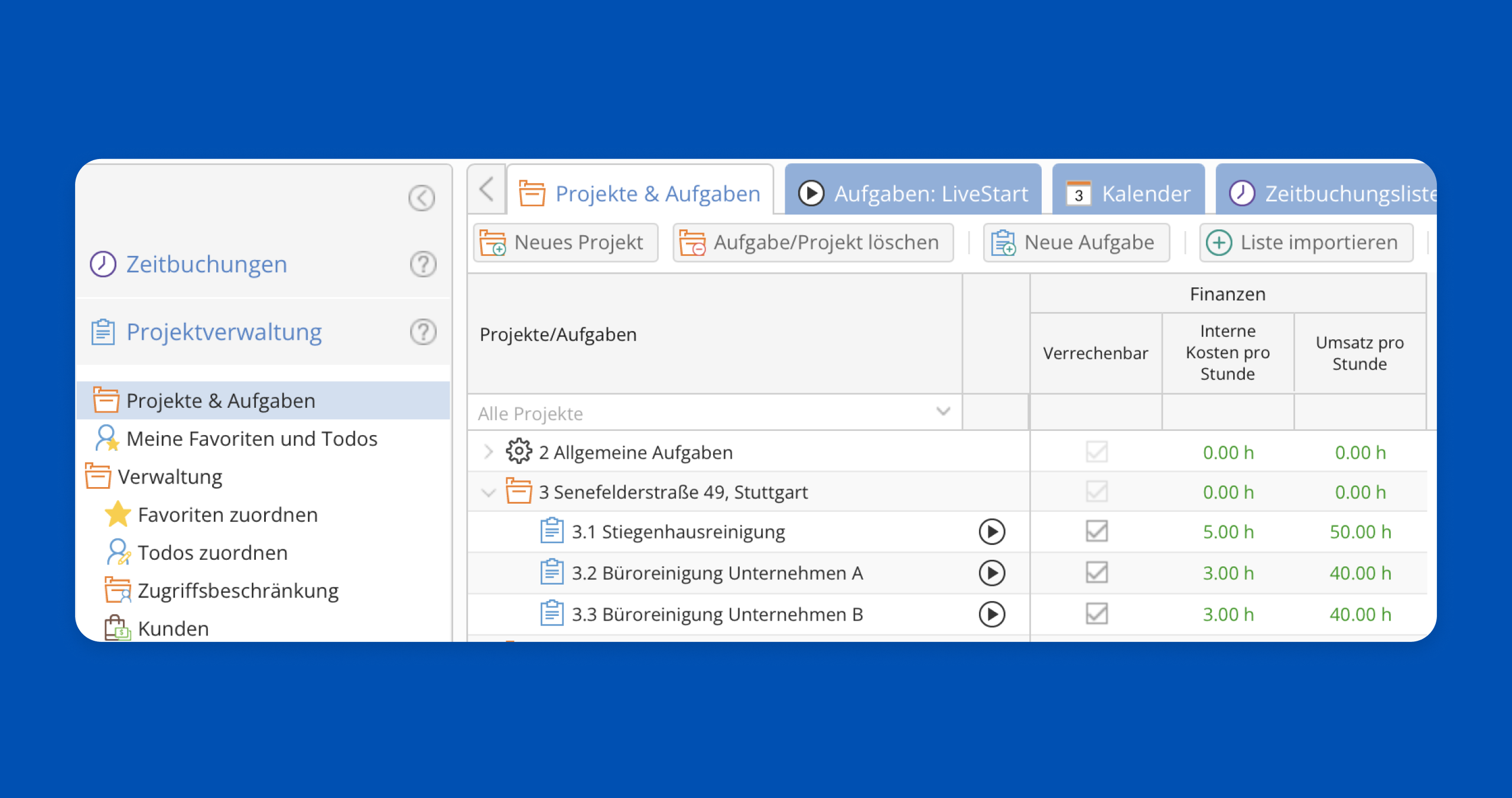Uncheck Verrechenbar for 3.3 Büroreinigung Unternehmen B
The image size is (1512, 798).
pyautogui.click(x=1096, y=614)
